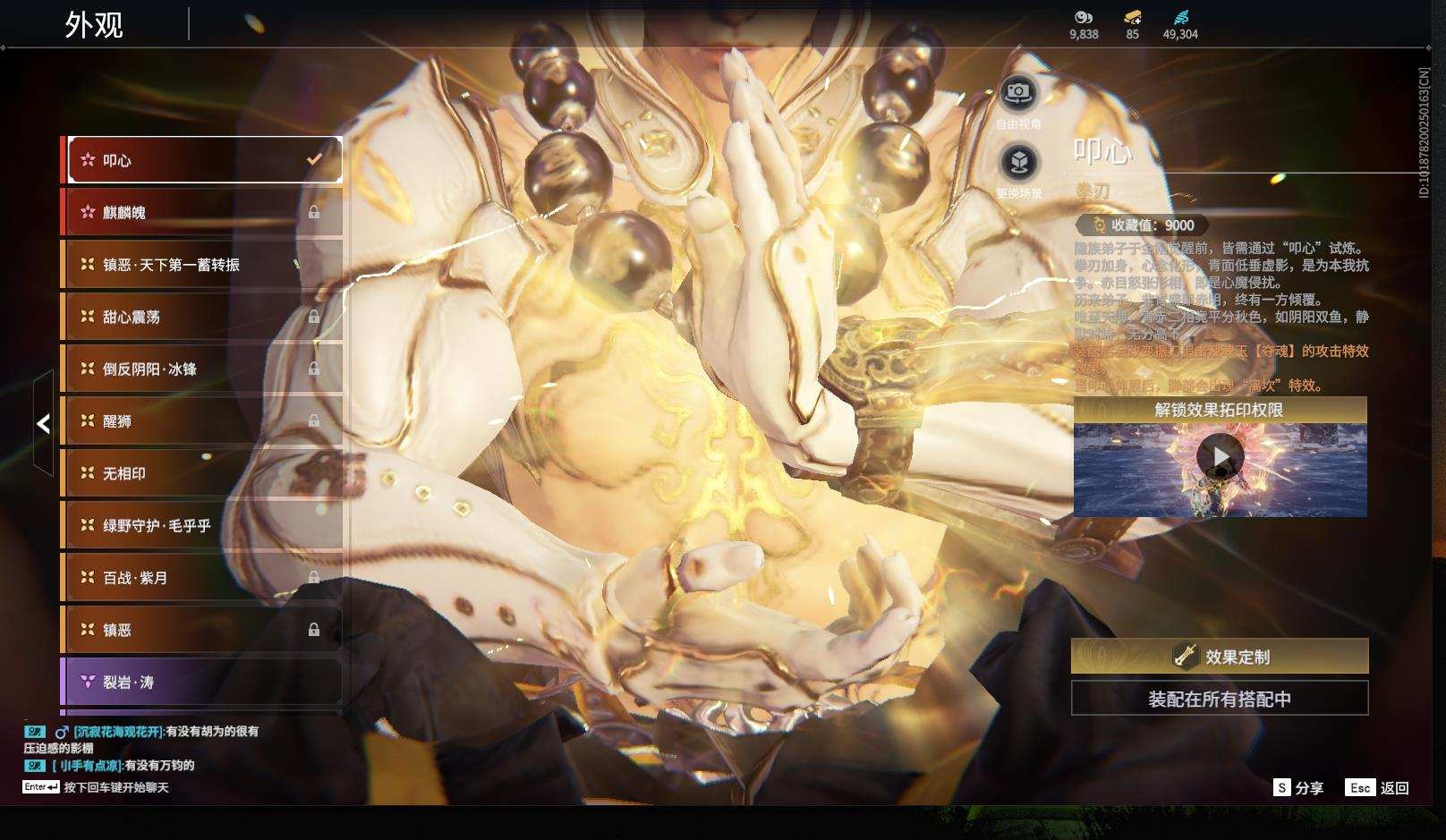Select the 裂岩·涛 skin

coord(202,682)
